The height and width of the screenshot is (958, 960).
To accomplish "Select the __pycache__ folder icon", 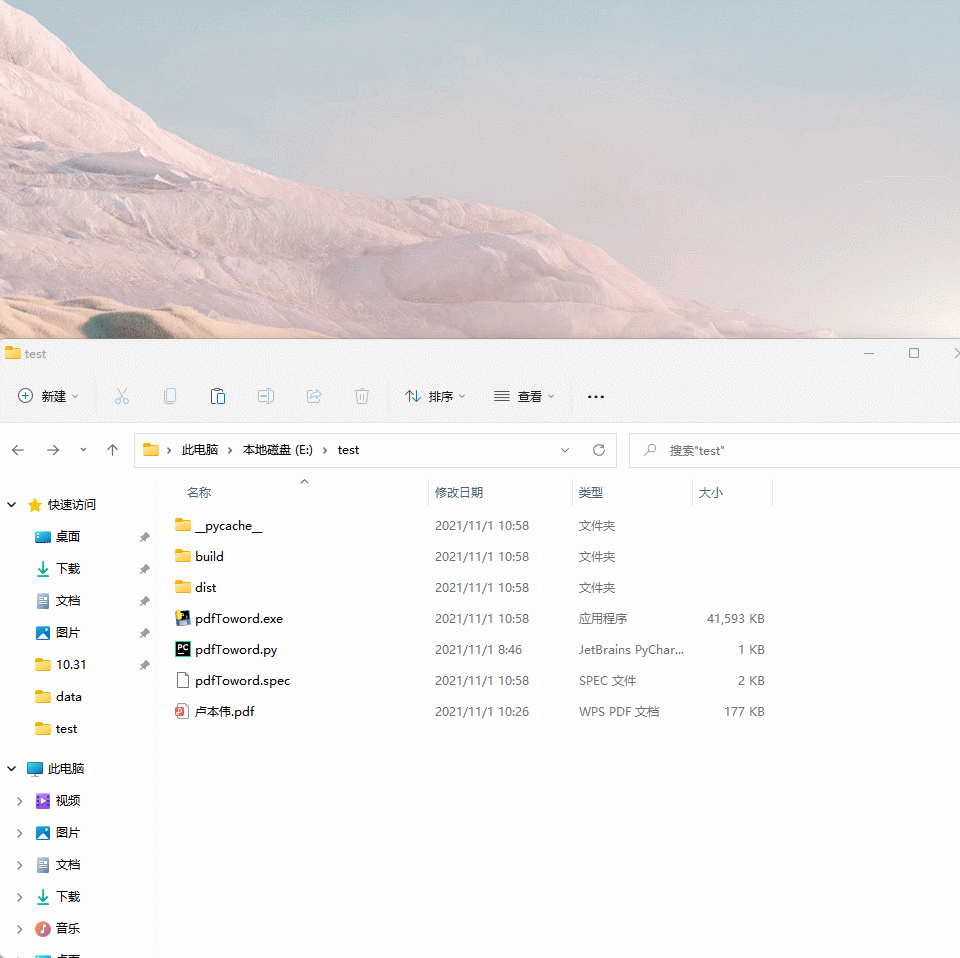I will coord(182,525).
